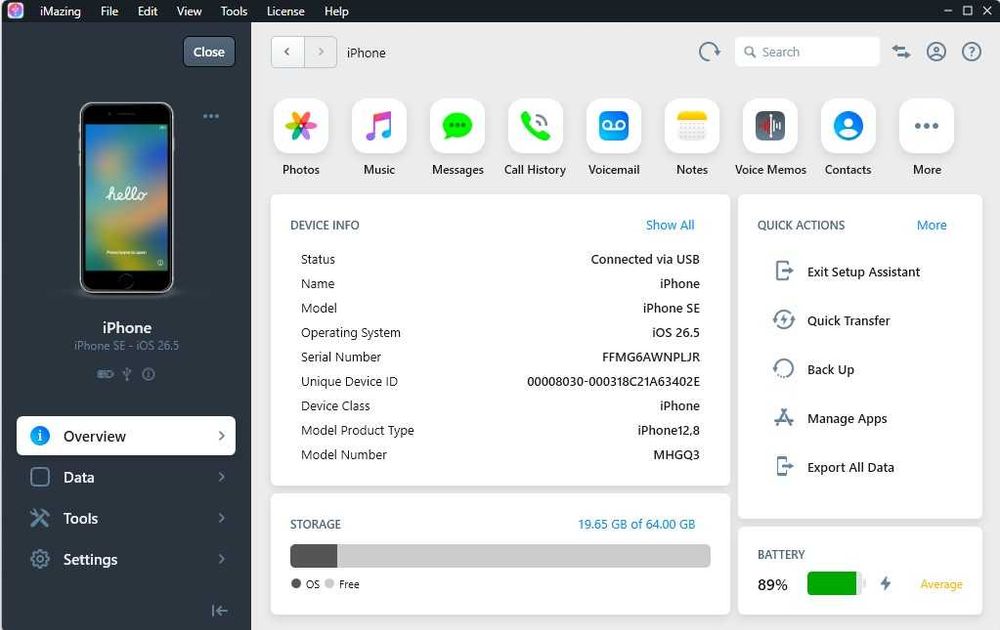The height and width of the screenshot is (630, 1000).
Task: Click the Close button in the sidebar
Action: click(x=209, y=52)
